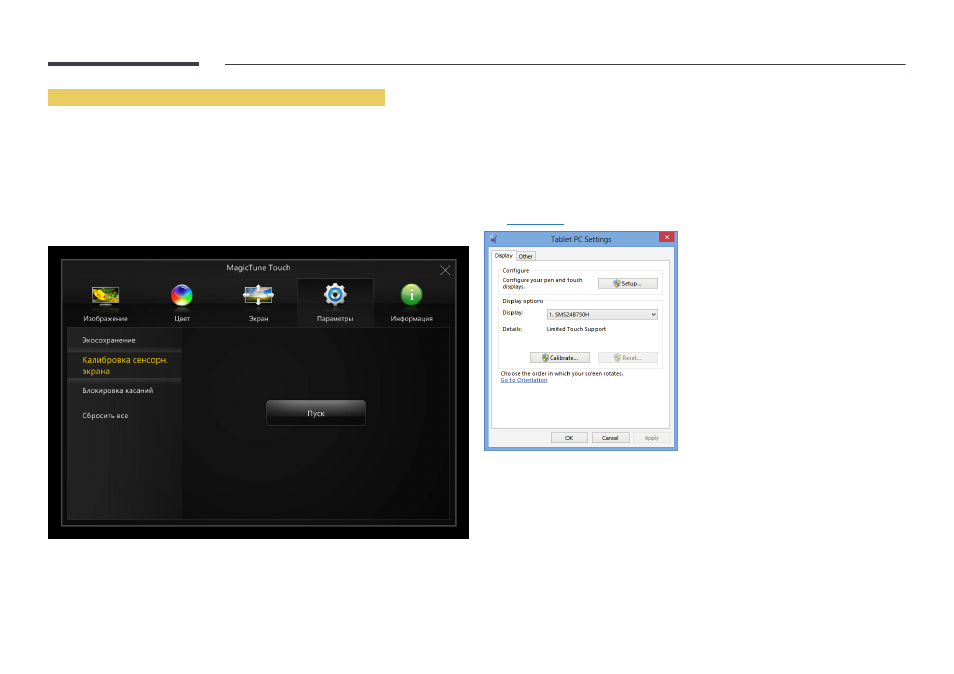954x674 pixels.
Task: Open the Изображение picture settings icon
Action: tap(105, 296)
